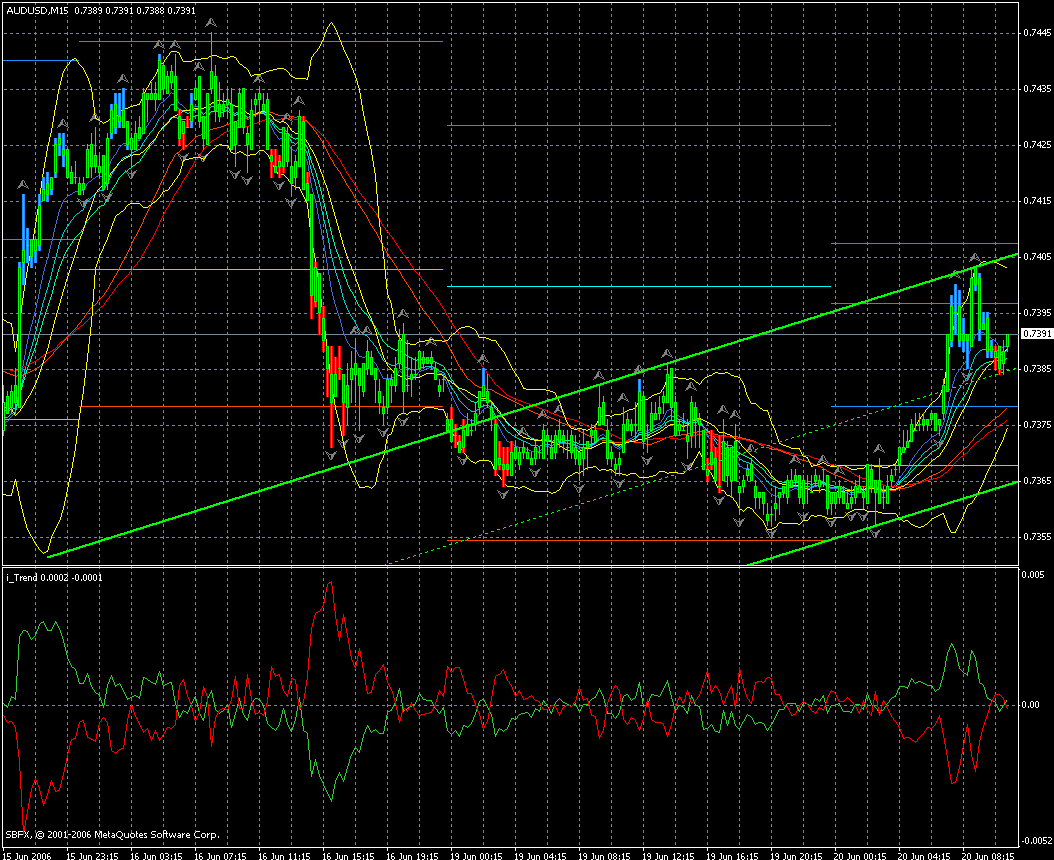This screenshot has width=1054, height=860.
Task: Click the 19 Jun 04:15 time label
Action: [540, 856]
